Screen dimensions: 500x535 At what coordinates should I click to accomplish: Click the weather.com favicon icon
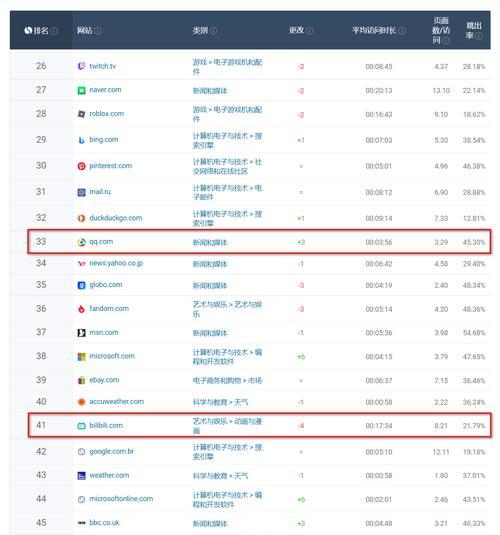coord(81,475)
